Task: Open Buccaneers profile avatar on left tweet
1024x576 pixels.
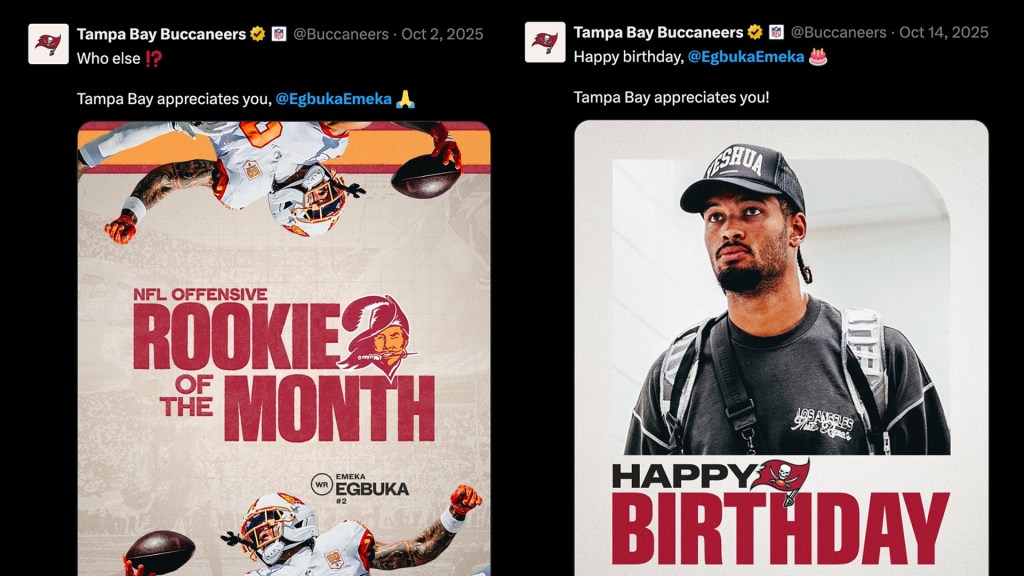Action: pos(48,44)
